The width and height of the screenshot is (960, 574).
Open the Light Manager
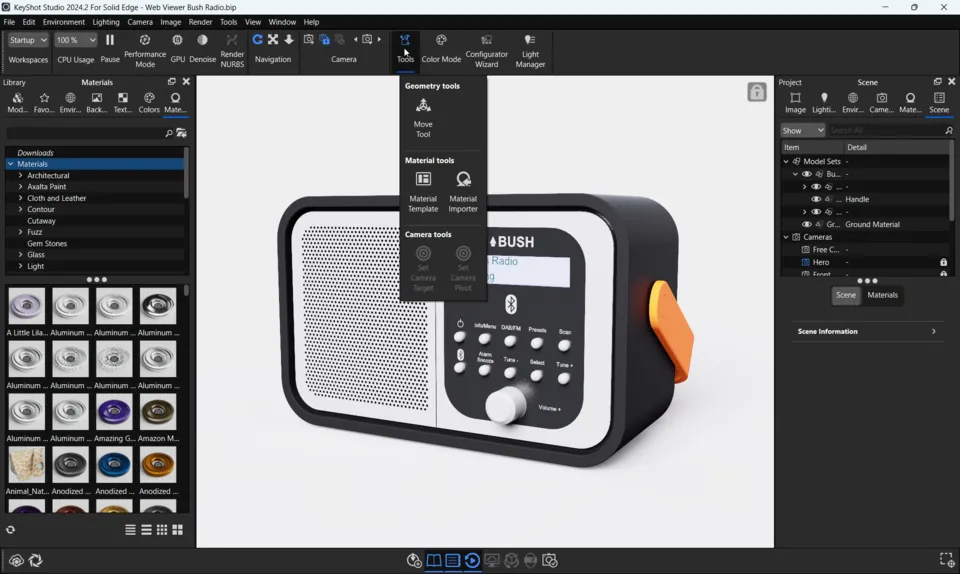530,50
